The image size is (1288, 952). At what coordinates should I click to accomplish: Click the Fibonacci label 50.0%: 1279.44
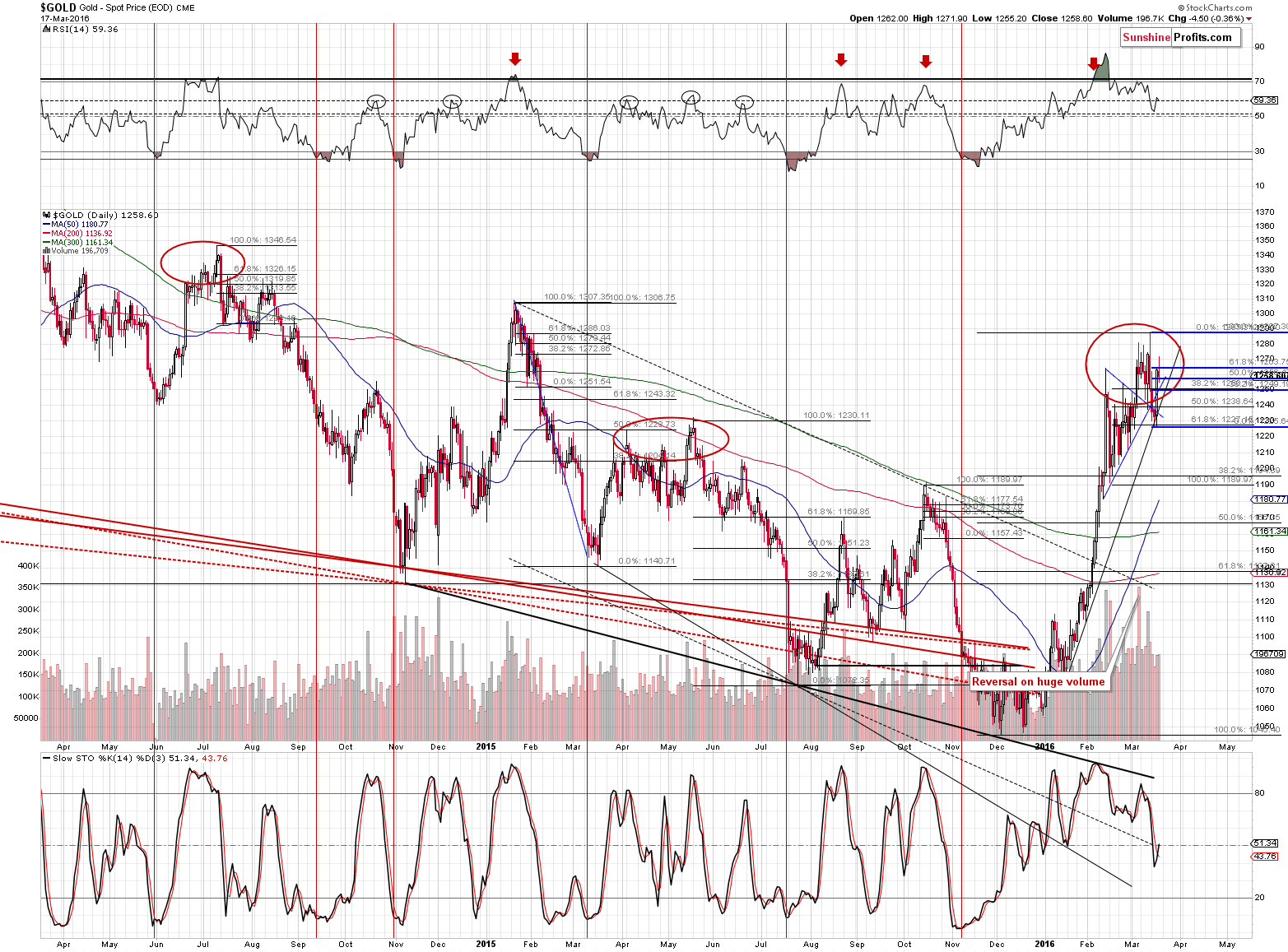[x=579, y=338]
